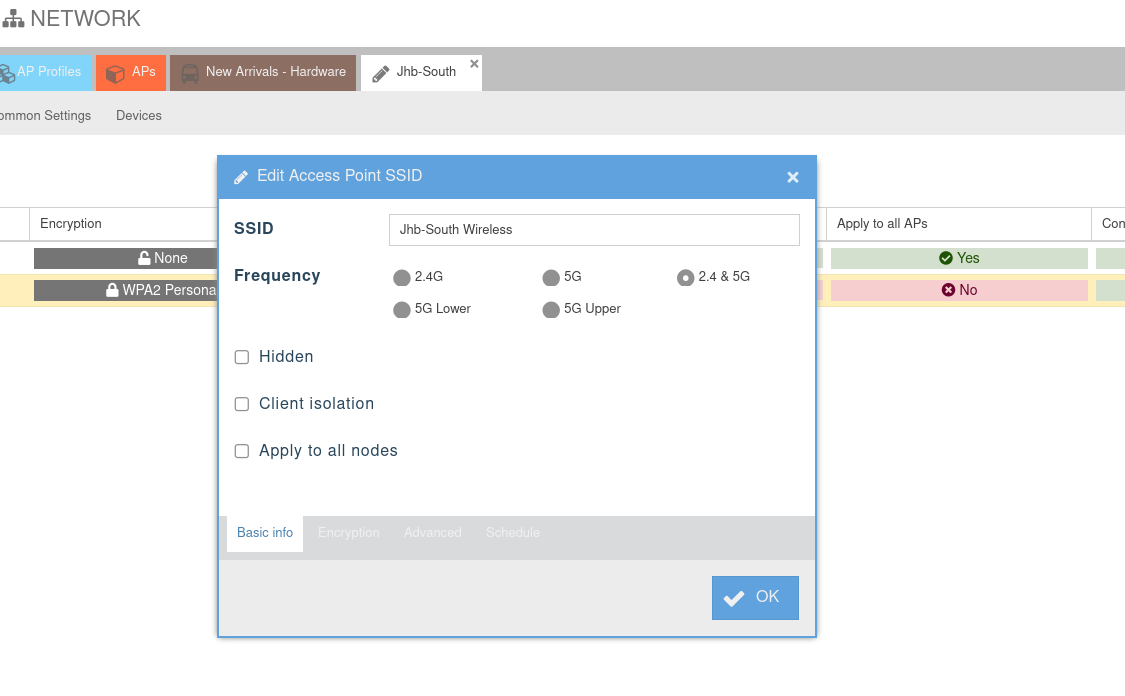The width and height of the screenshot is (1125, 696).
Task: Choose the 5G Upper frequency option
Action: 551,310
